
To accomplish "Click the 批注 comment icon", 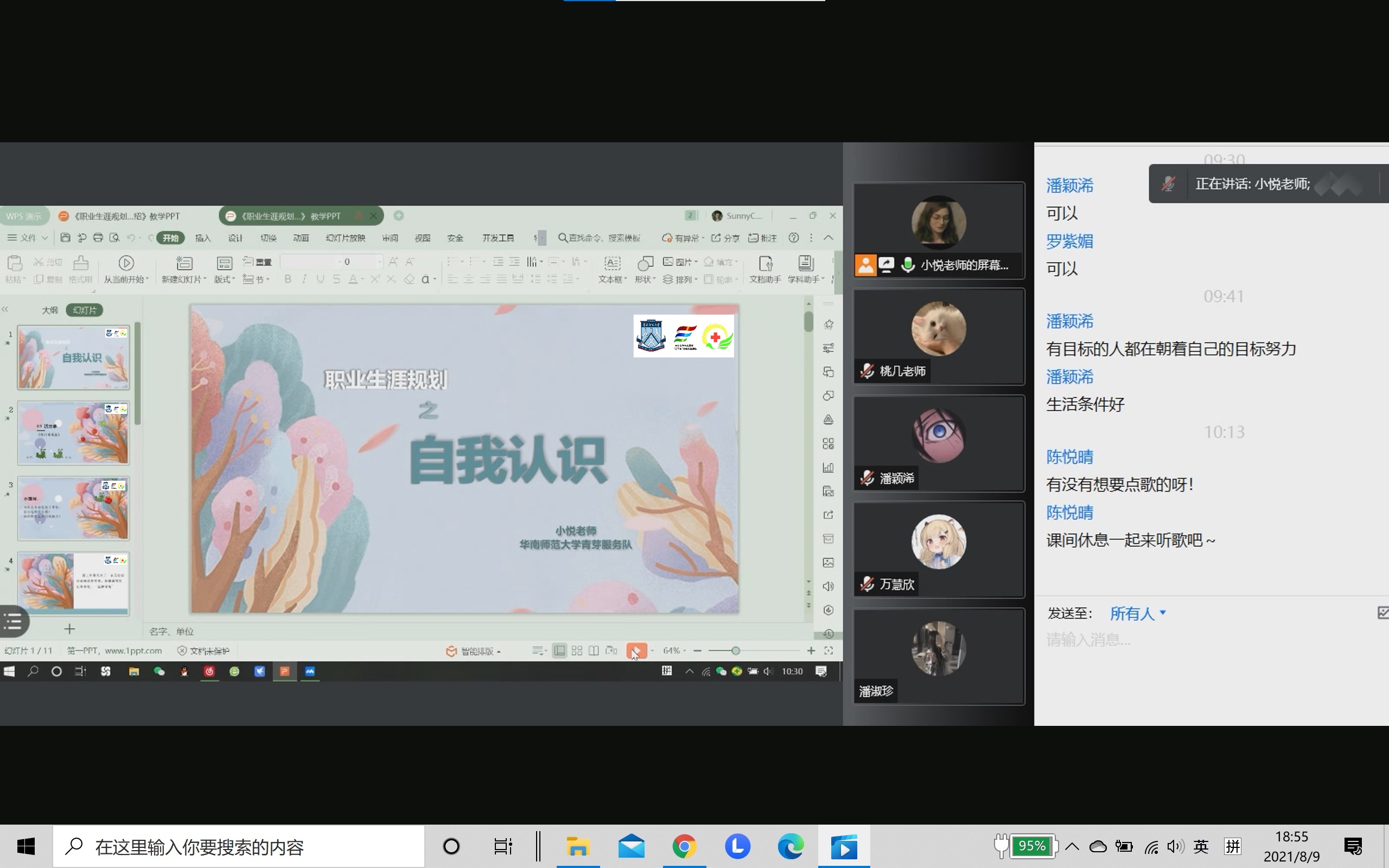I will 762,238.
